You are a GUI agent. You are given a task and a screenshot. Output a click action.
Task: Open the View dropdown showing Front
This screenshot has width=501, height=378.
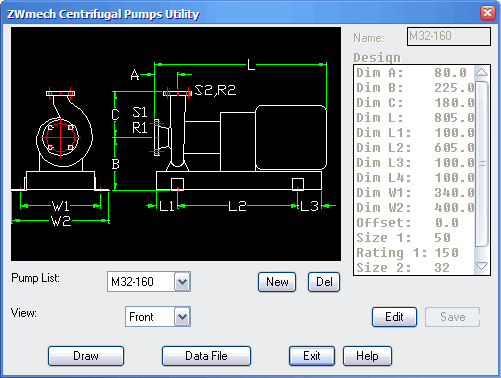pyautogui.click(x=182, y=316)
